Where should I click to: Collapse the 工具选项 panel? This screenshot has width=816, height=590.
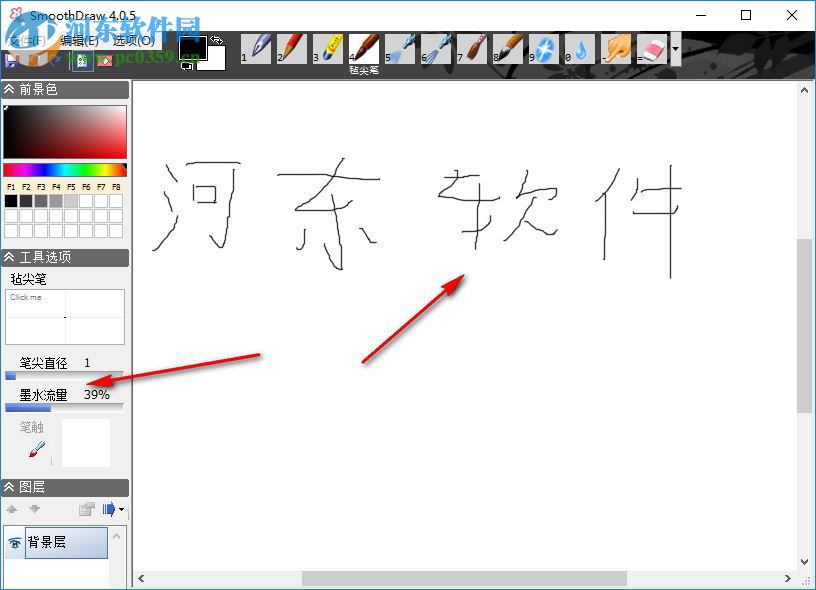tap(9, 257)
